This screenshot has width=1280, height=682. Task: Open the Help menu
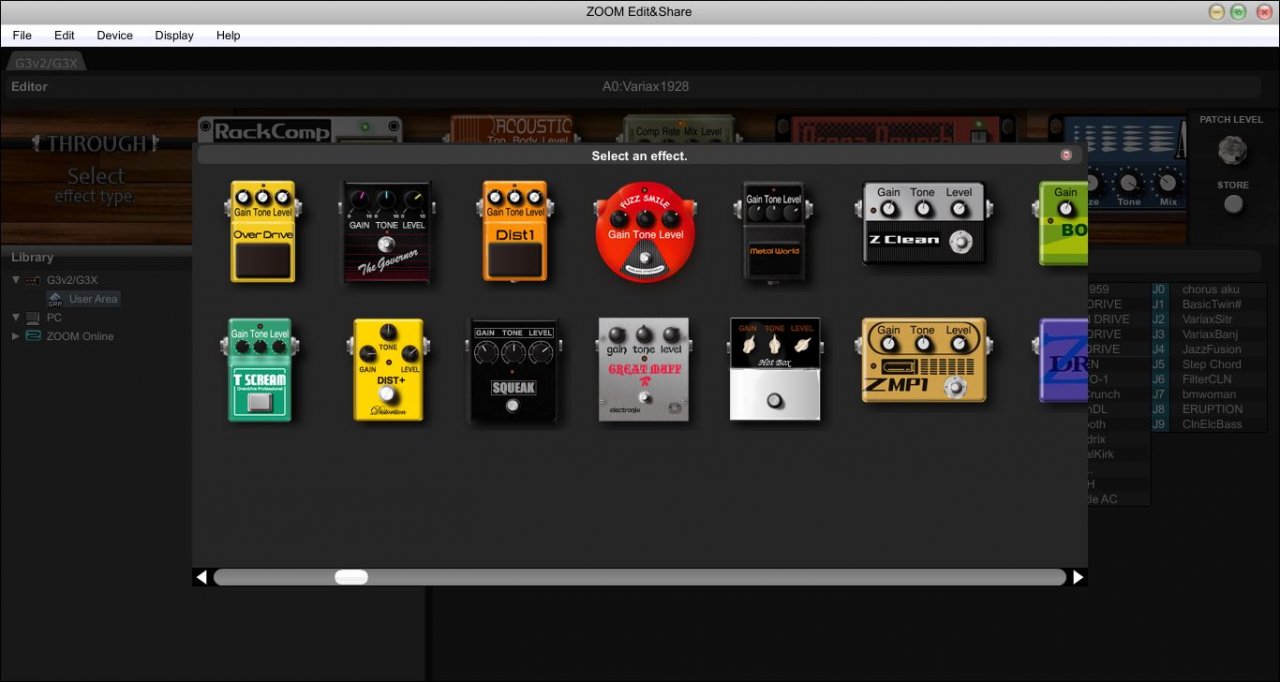(x=228, y=35)
